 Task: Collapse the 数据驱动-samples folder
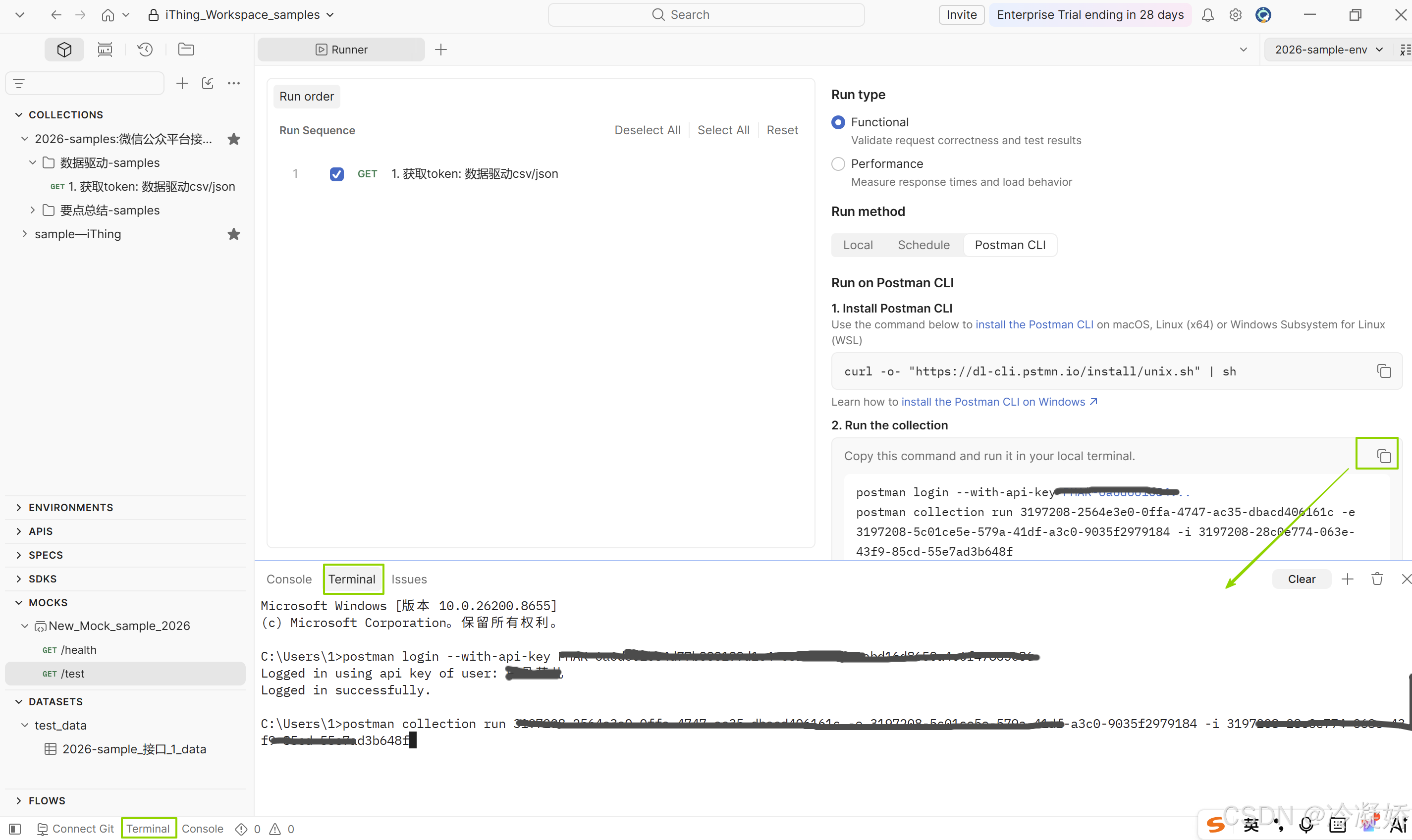coord(32,162)
